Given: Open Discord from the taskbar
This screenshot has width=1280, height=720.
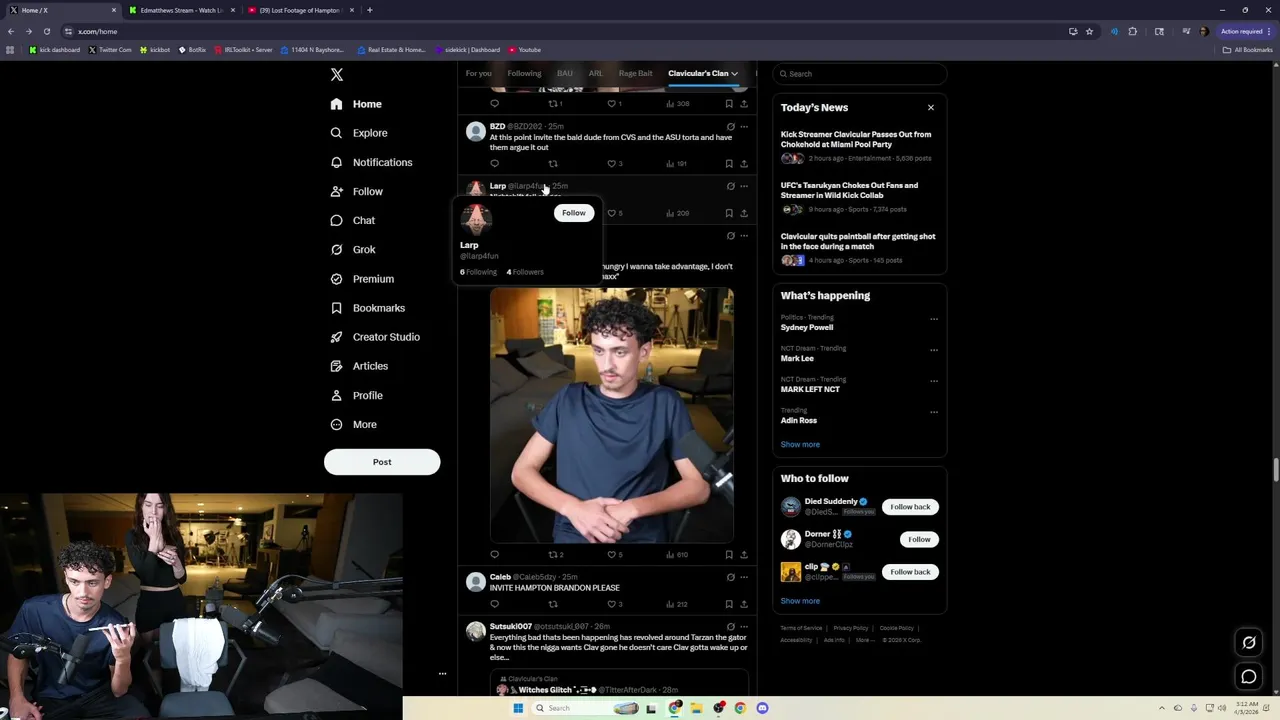Looking at the screenshot, I should (x=762, y=708).
